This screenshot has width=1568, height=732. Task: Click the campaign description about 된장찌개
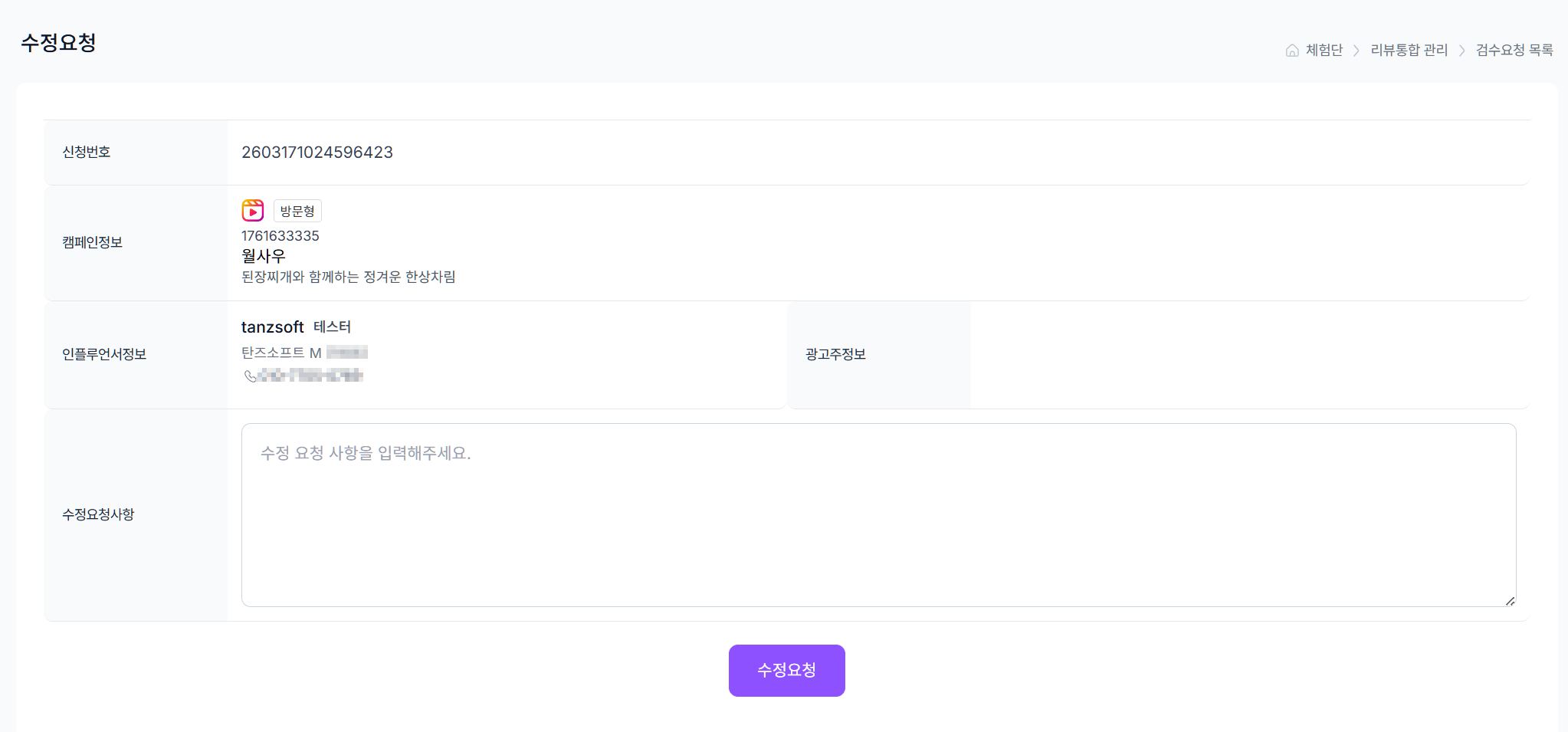tap(348, 277)
